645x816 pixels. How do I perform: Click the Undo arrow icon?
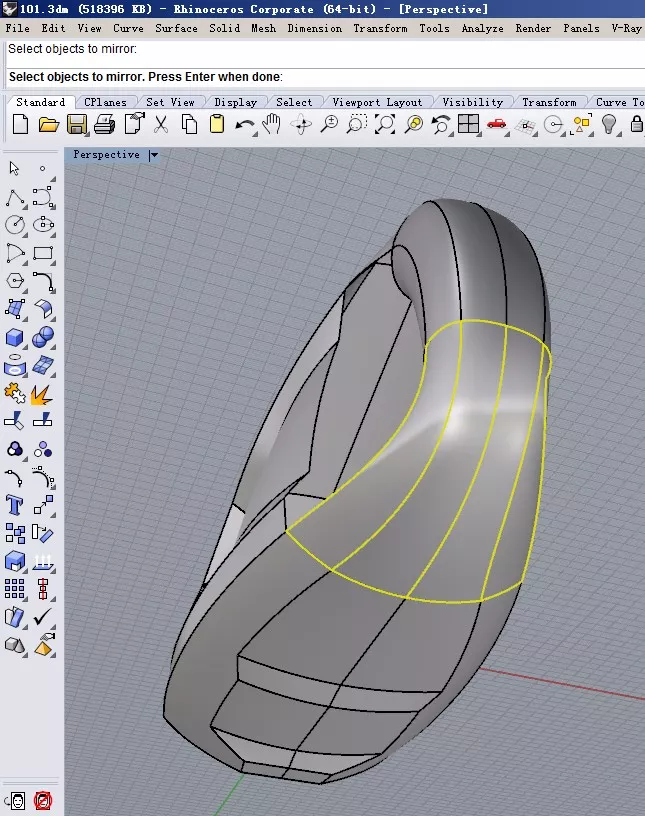(244, 125)
